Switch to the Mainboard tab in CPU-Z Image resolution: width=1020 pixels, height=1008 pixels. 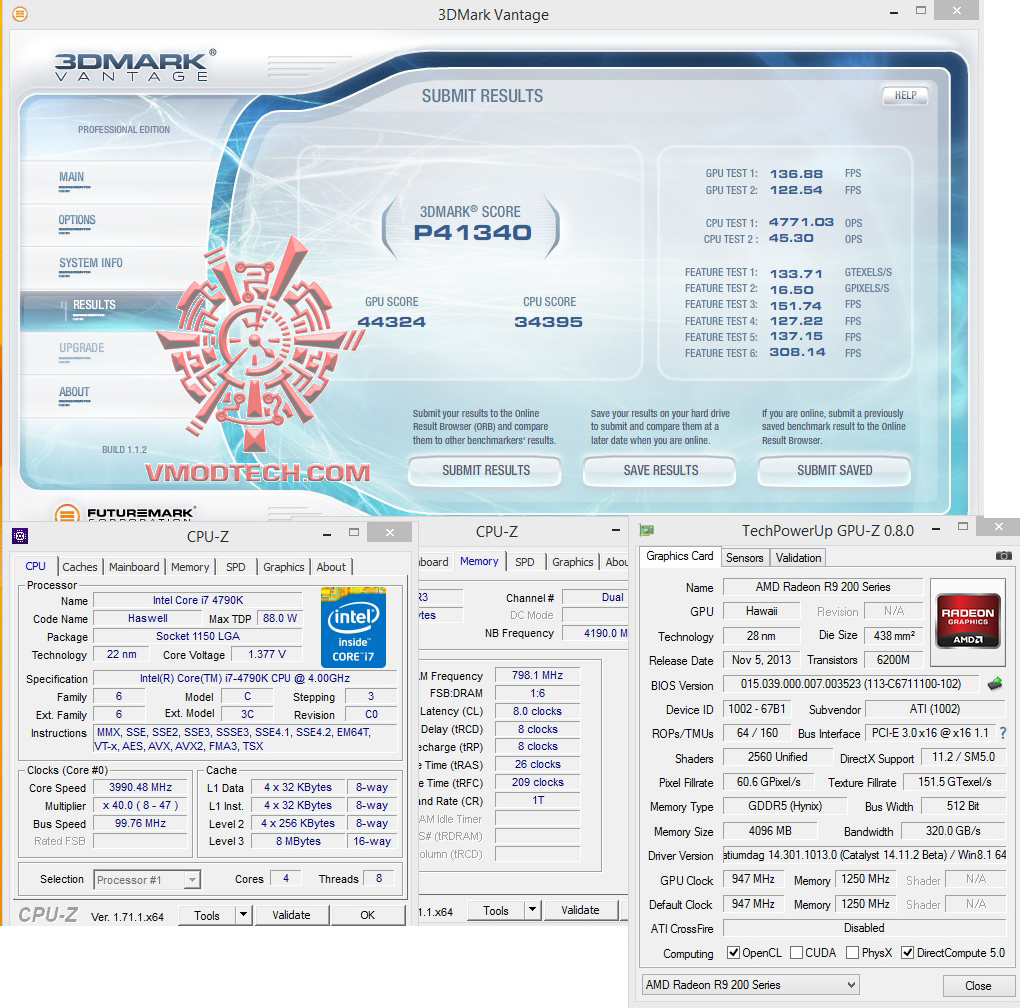(134, 566)
